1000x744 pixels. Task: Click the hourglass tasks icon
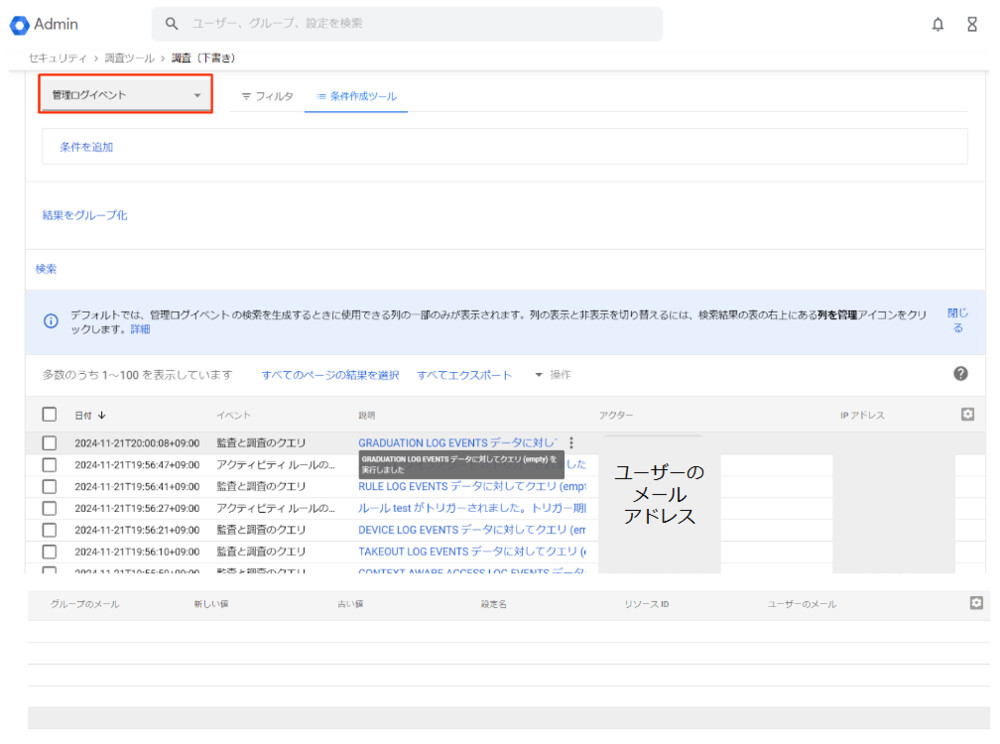pyautogui.click(x=972, y=24)
